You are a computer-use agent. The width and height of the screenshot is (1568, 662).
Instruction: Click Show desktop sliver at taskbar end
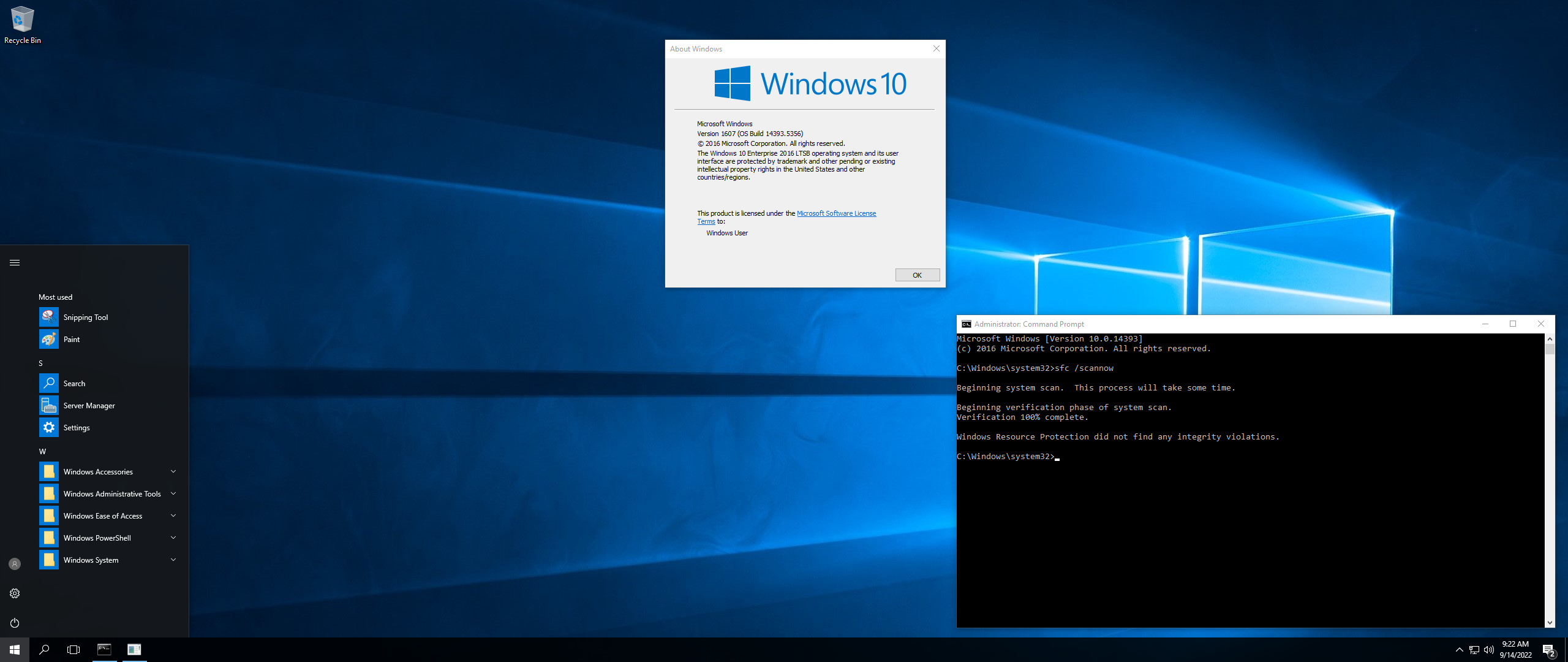[1566, 650]
